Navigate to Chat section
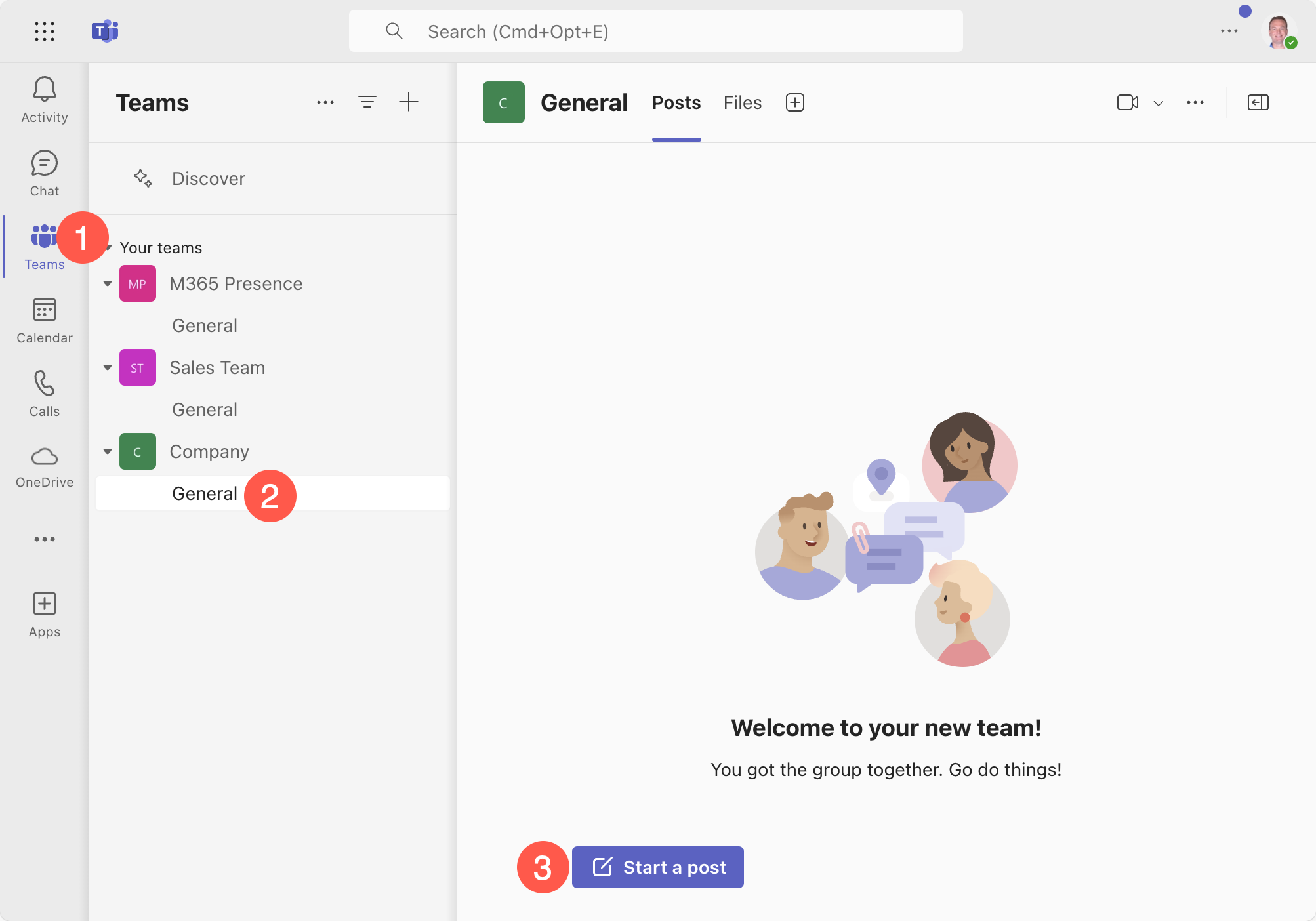 (44, 173)
